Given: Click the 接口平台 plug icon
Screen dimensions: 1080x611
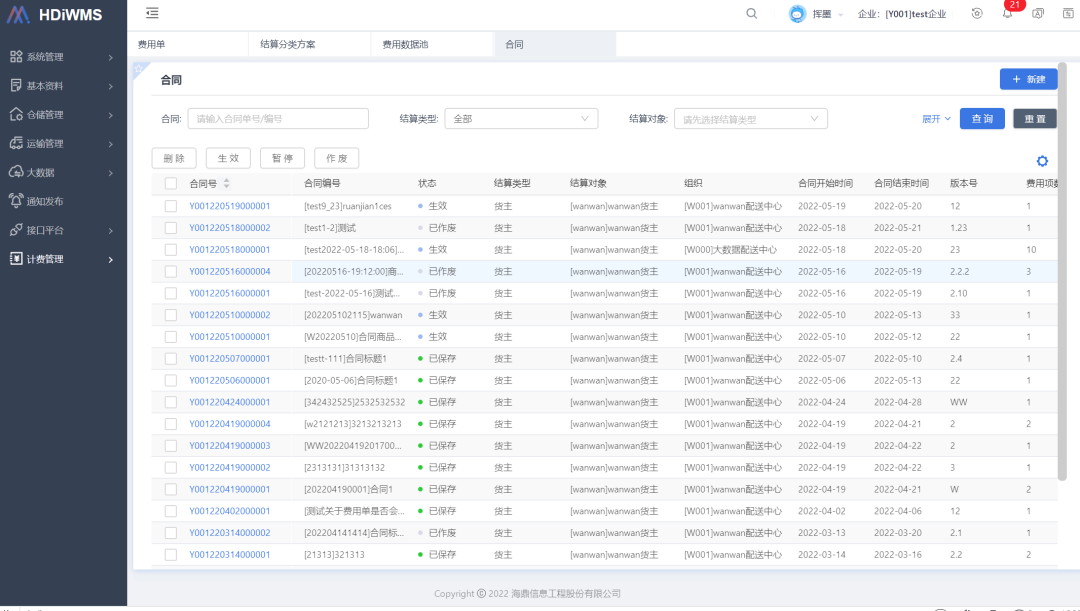Looking at the screenshot, I should point(16,230).
